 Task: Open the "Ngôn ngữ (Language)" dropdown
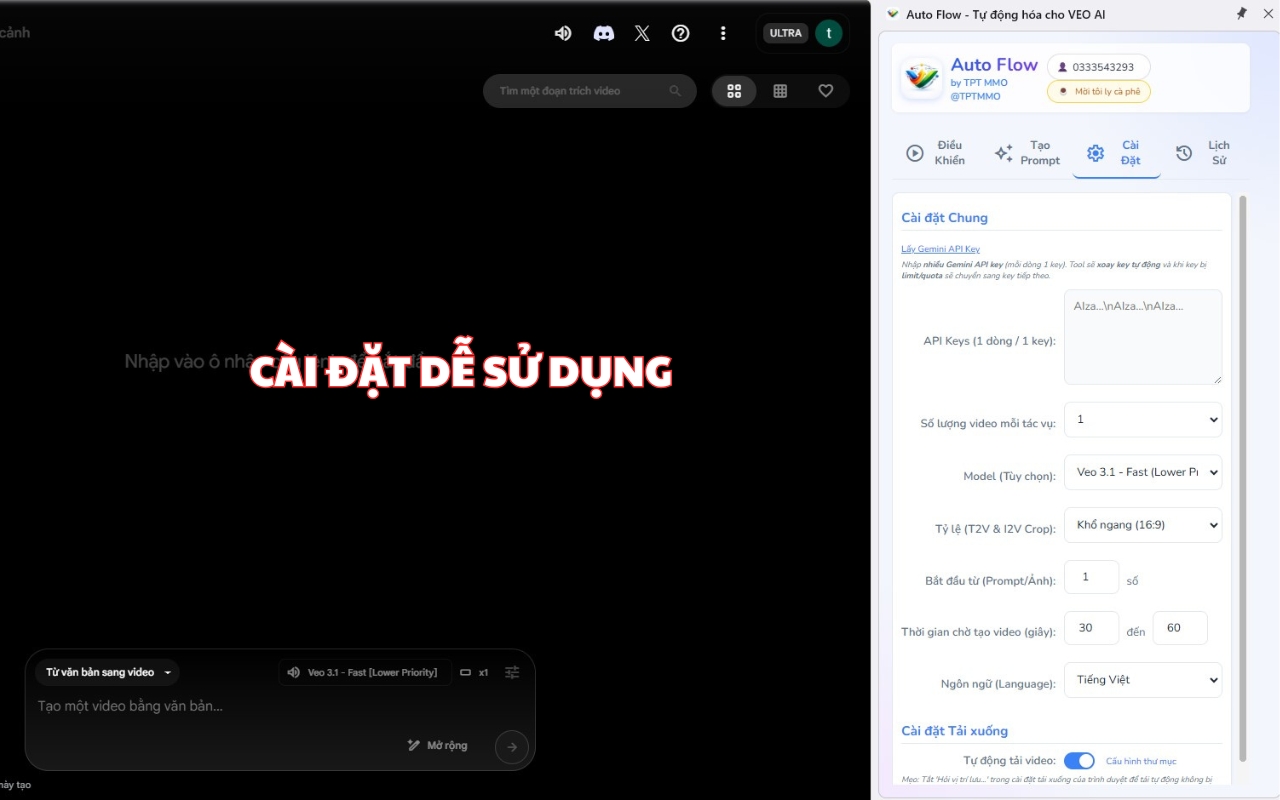pos(1143,680)
